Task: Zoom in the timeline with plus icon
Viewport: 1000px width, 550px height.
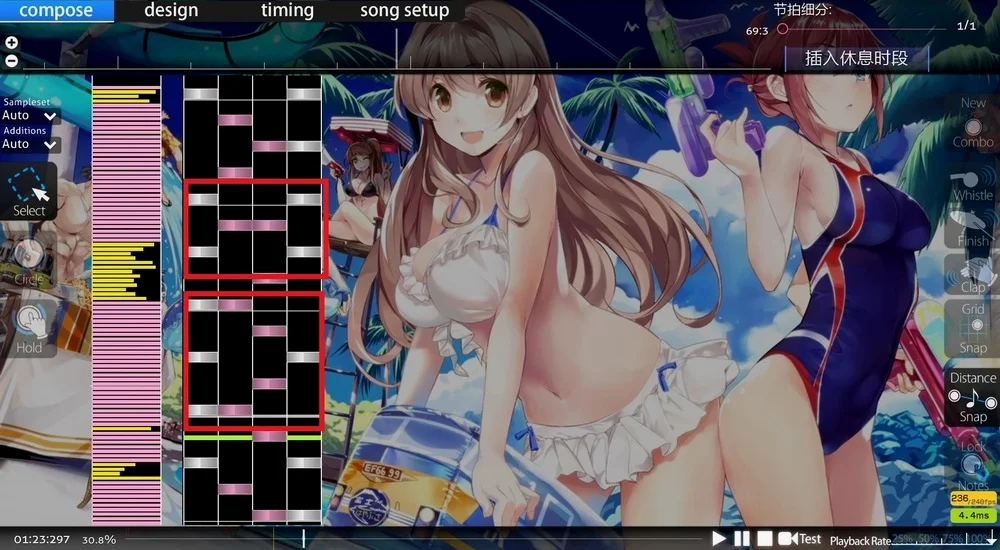Action: (11, 43)
